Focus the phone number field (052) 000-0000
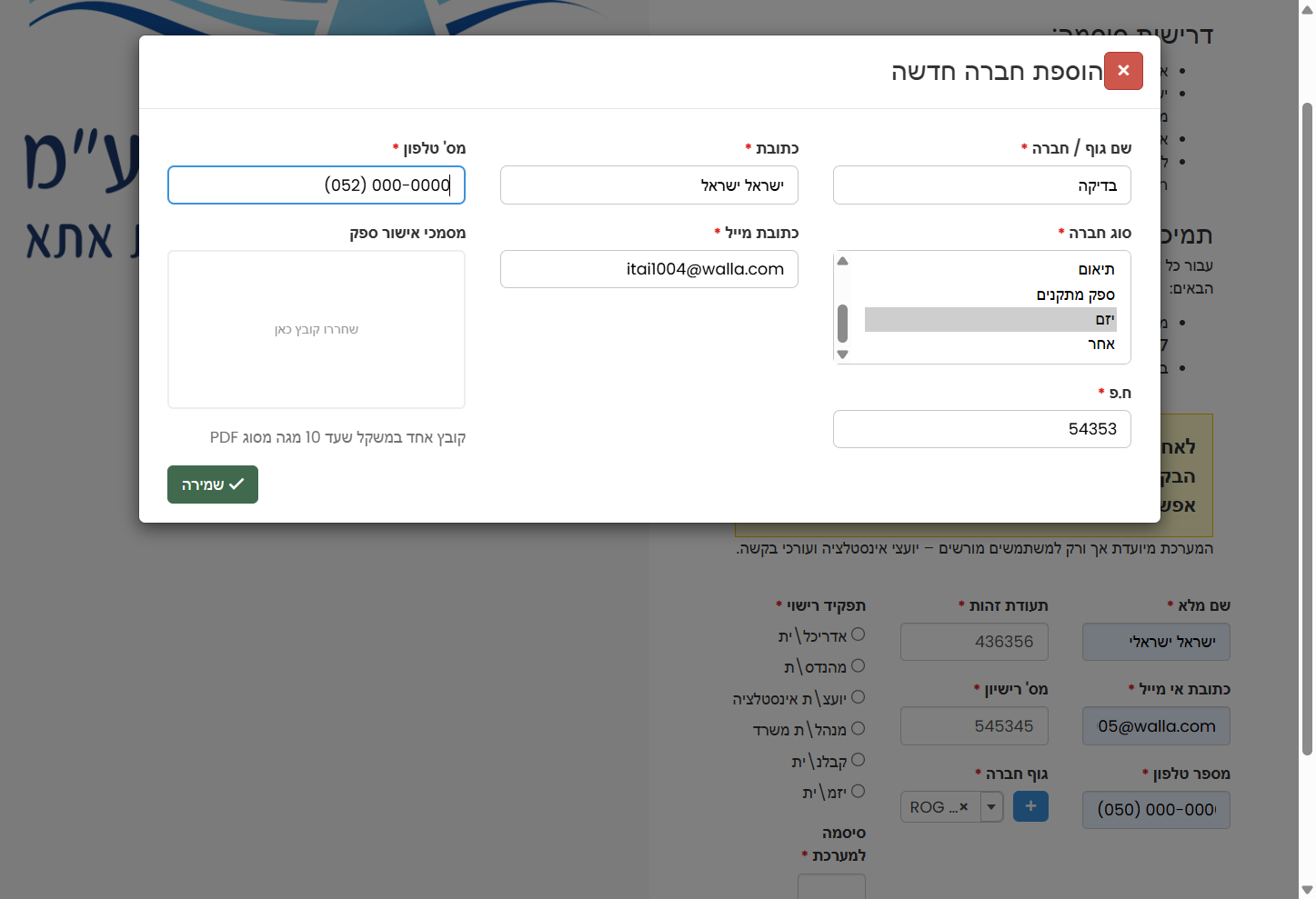The width and height of the screenshot is (1316, 899). point(316,185)
